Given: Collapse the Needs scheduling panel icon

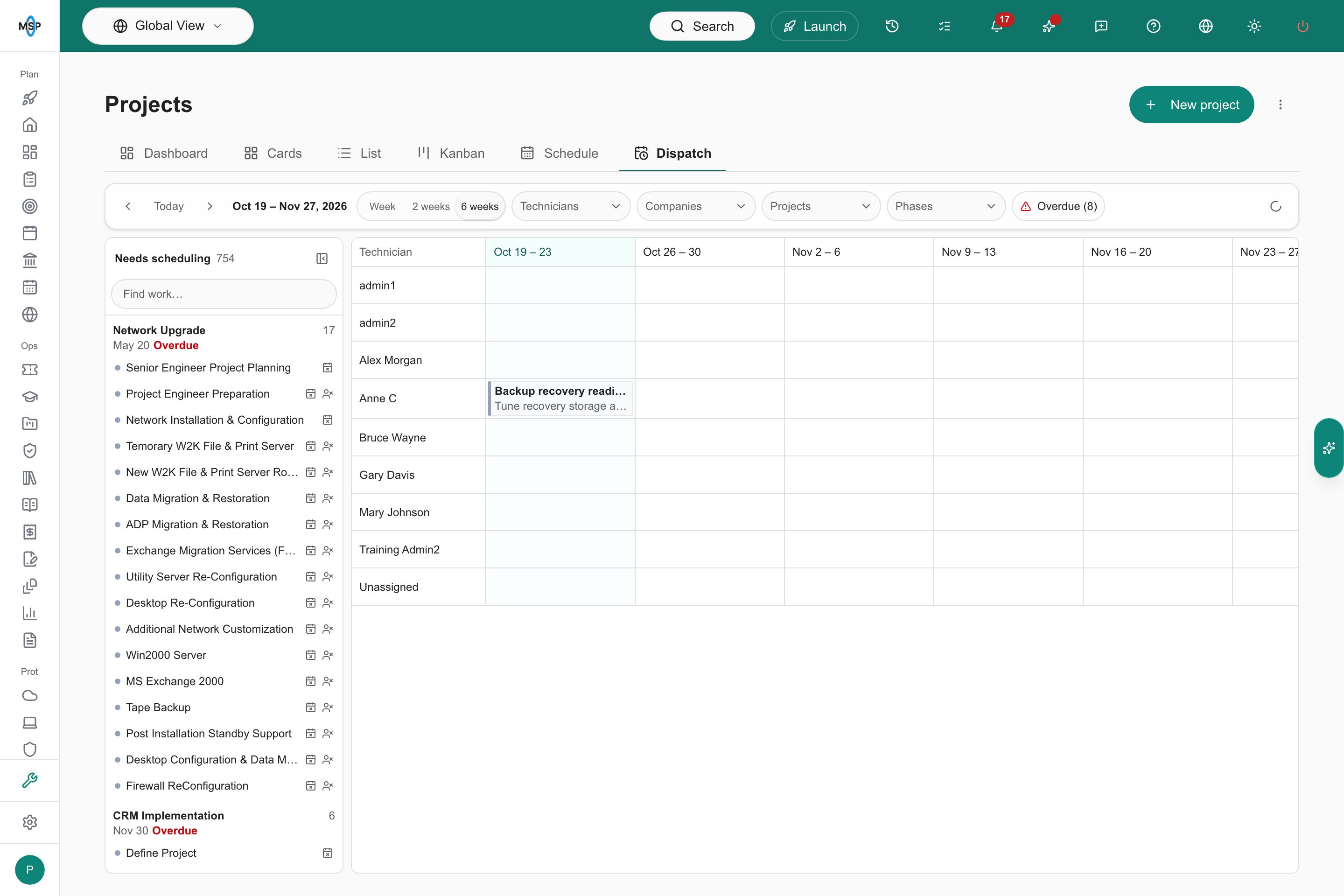Looking at the screenshot, I should [x=322, y=259].
